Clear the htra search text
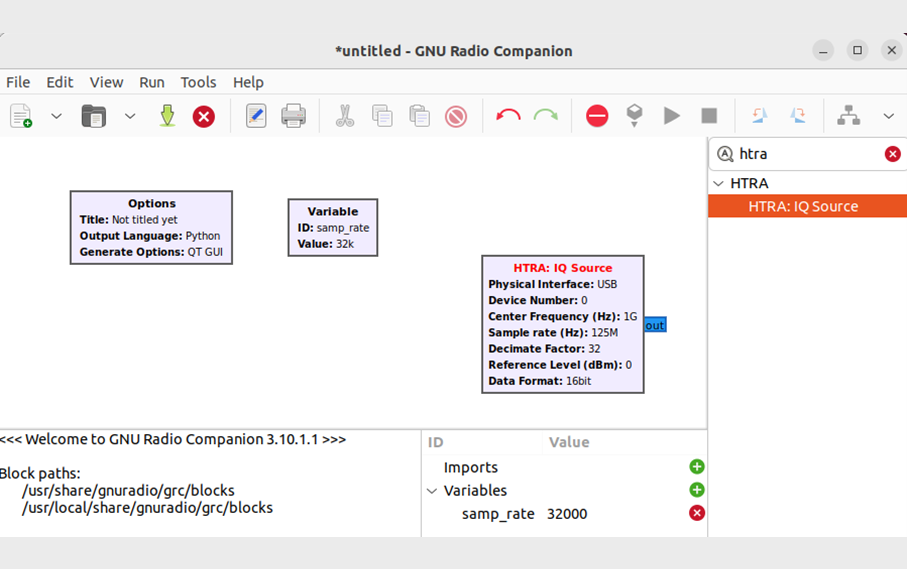 pyautogui.click(x=892, y=154)
